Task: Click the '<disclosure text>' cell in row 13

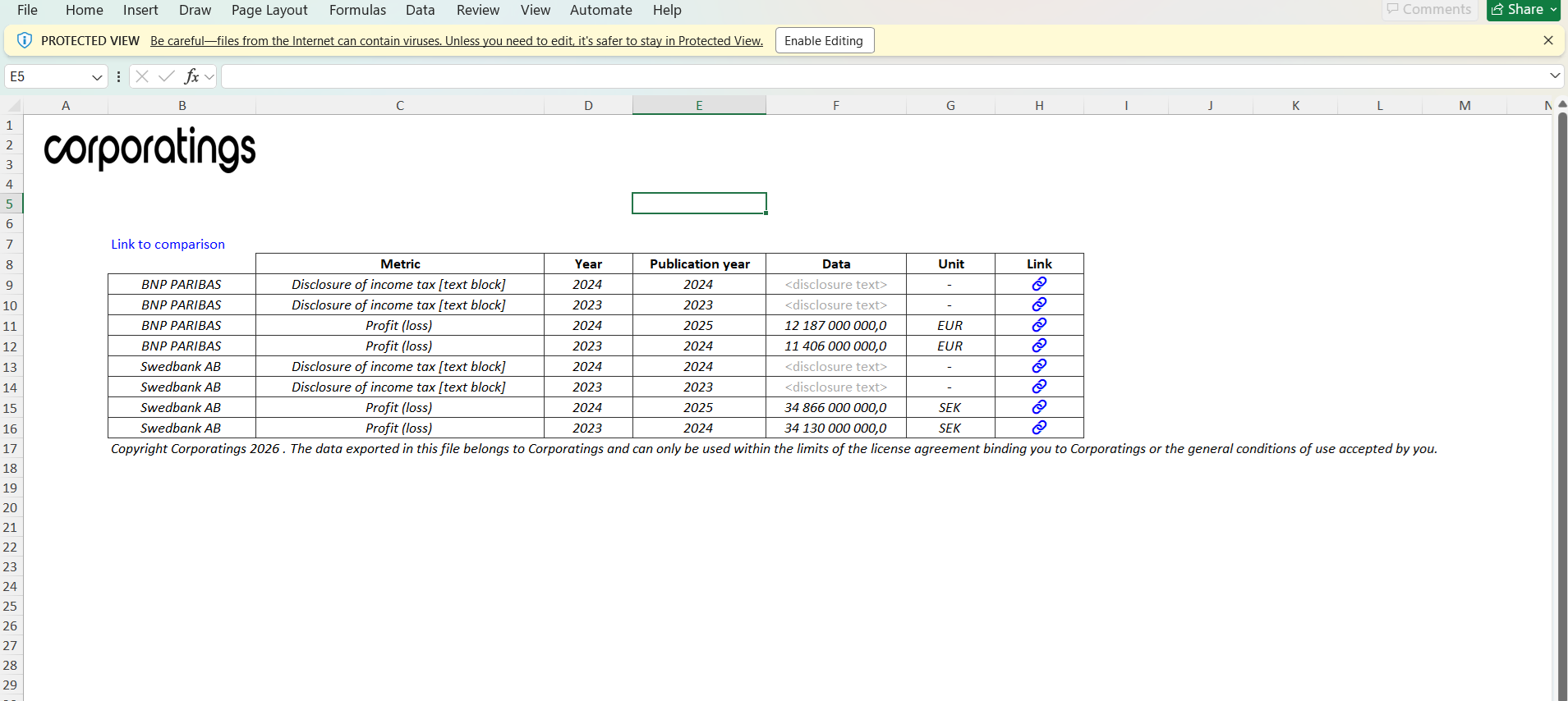Action: click(836, 366)
